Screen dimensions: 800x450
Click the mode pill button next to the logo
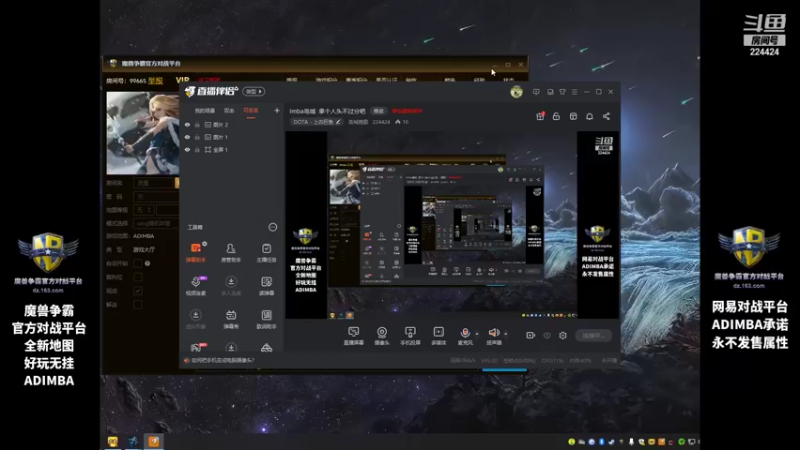pyautogui.click(x=254, y=91)
